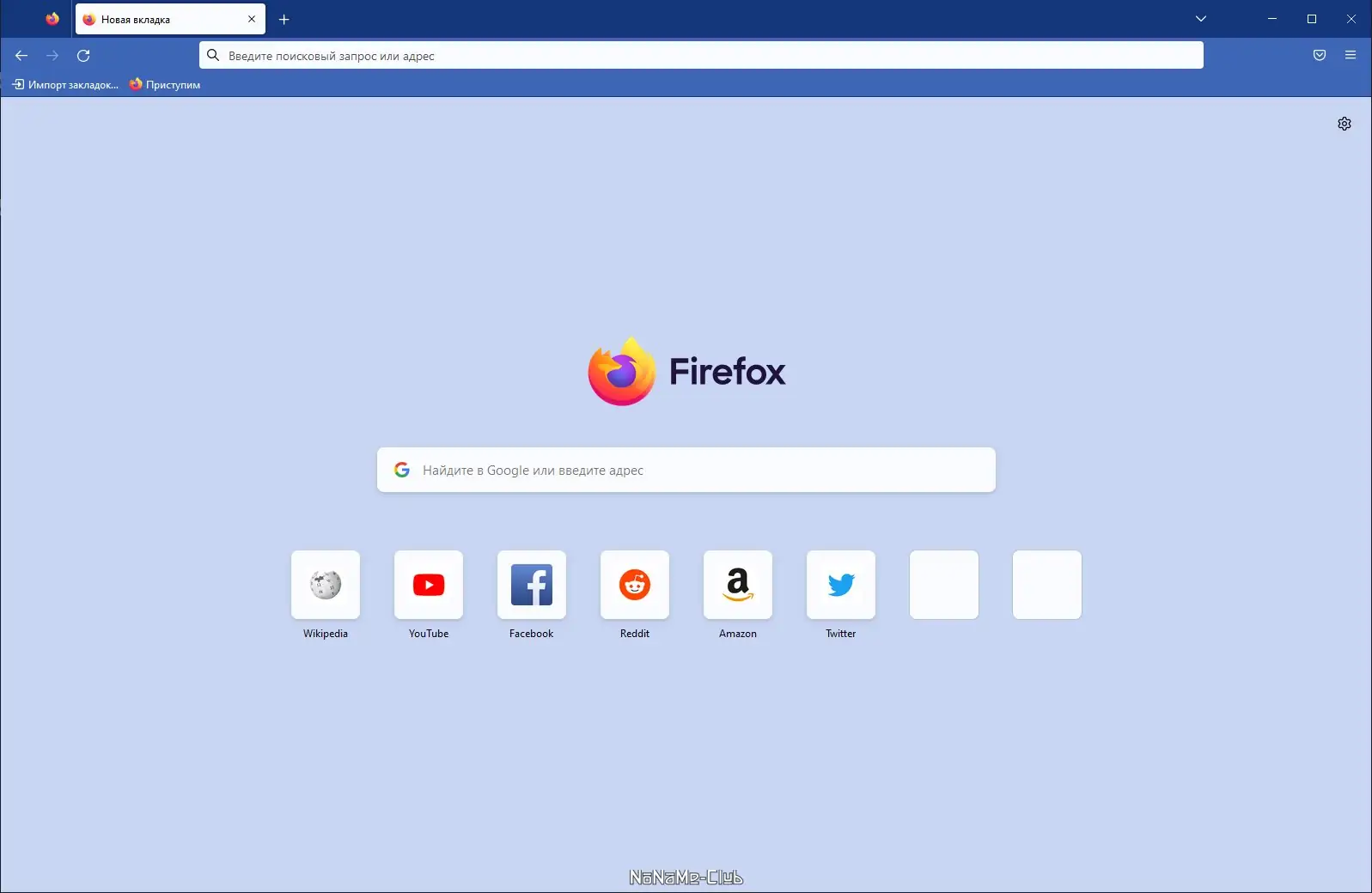The width and height of the screenshot is (1372, 893).
Task: Click the Firefox icon left of the tab strip
Action: [52, 19]
